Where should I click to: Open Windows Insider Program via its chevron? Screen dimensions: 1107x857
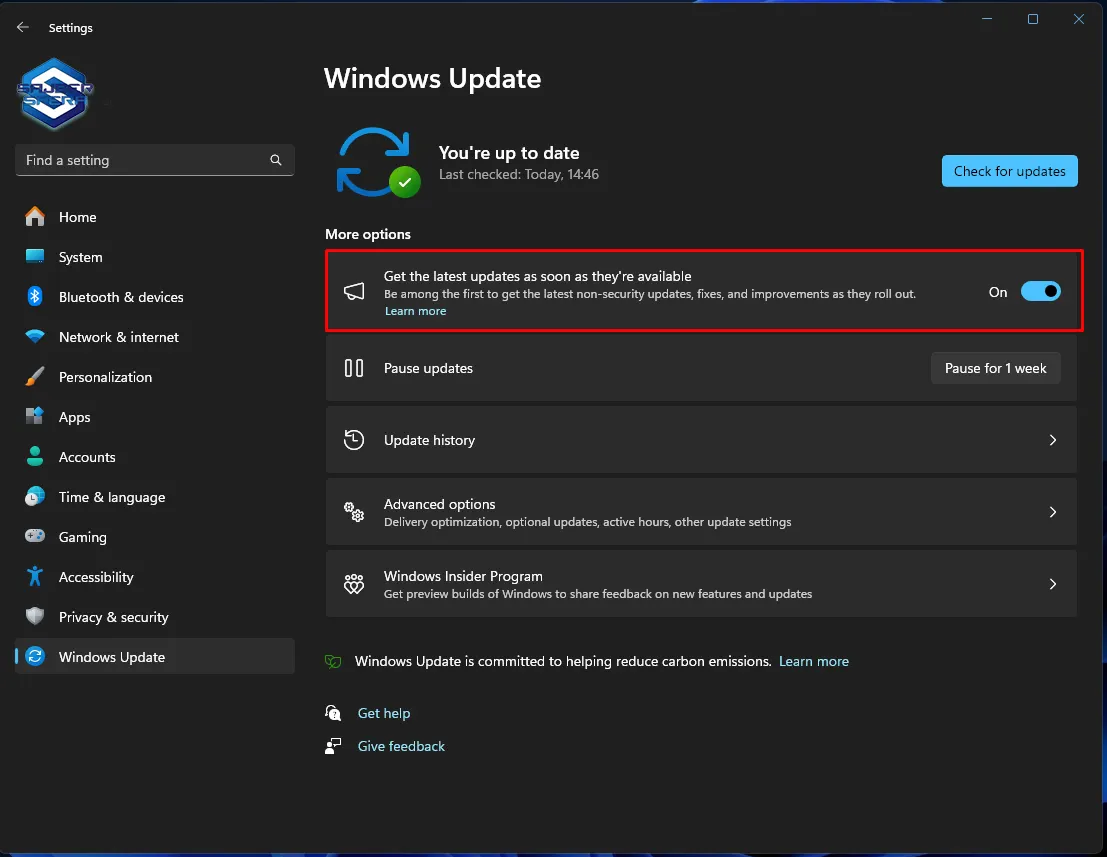[x=1052, y=584]
